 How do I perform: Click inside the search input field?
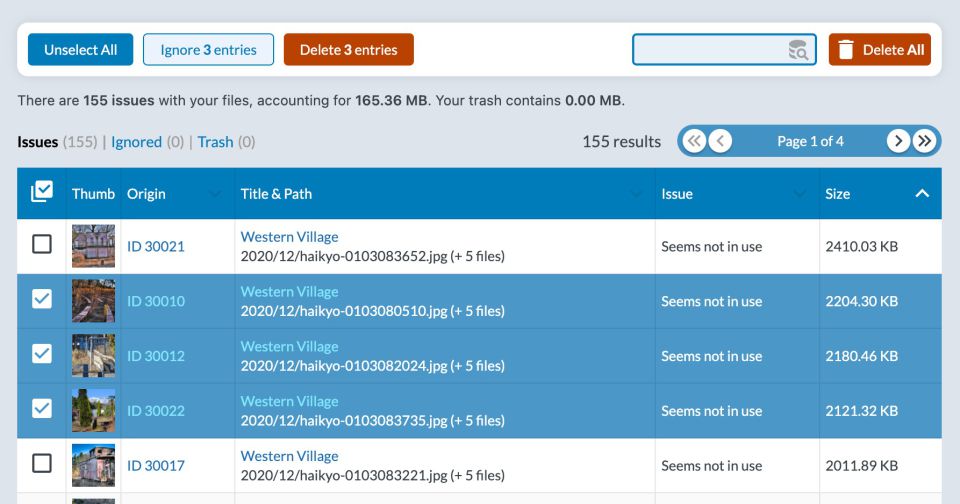(x=710, y=50)
